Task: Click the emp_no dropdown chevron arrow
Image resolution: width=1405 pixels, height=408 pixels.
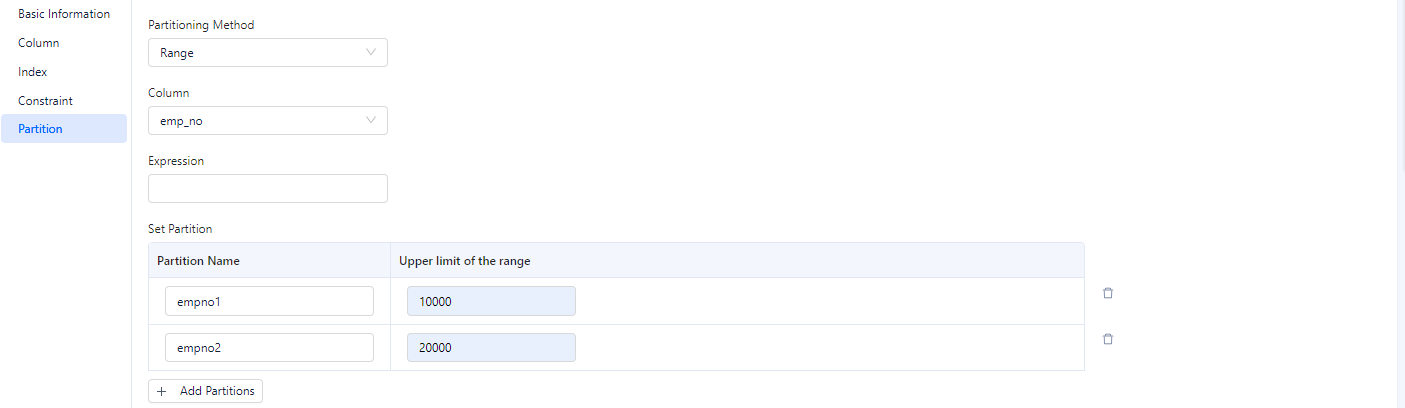Action: point(371,121)
